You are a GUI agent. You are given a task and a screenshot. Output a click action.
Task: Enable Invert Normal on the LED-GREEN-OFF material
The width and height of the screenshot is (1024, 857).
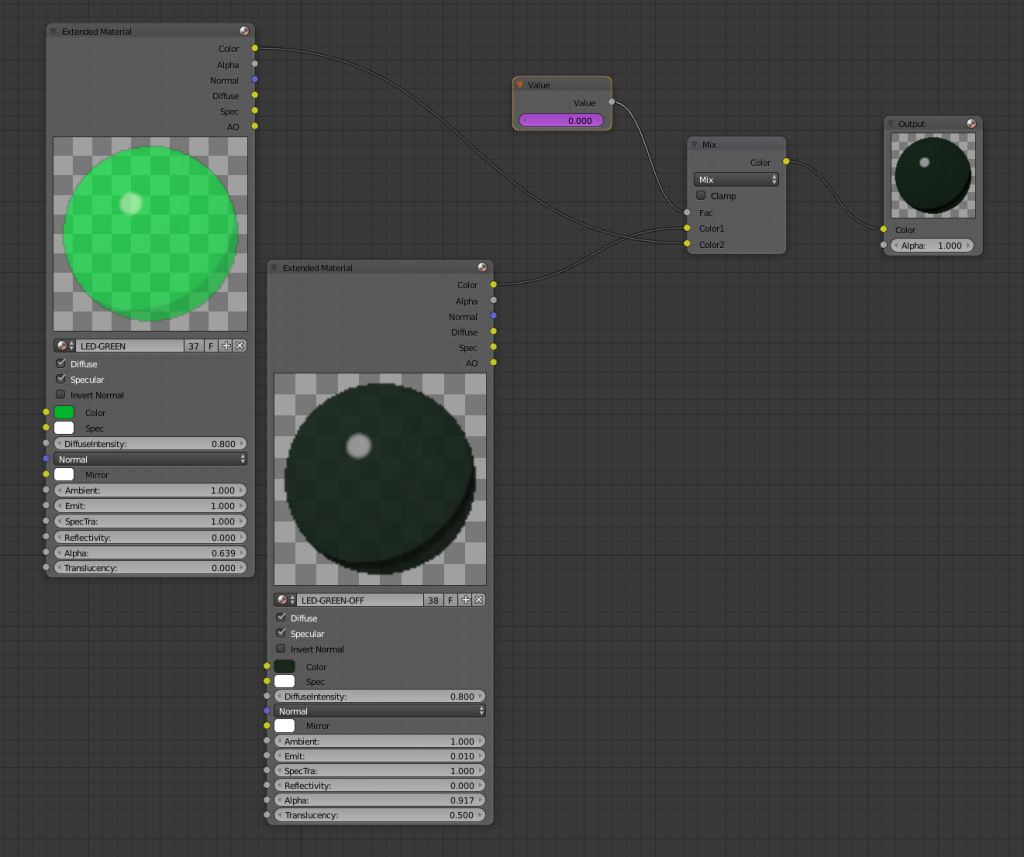[x=281, y=649]
